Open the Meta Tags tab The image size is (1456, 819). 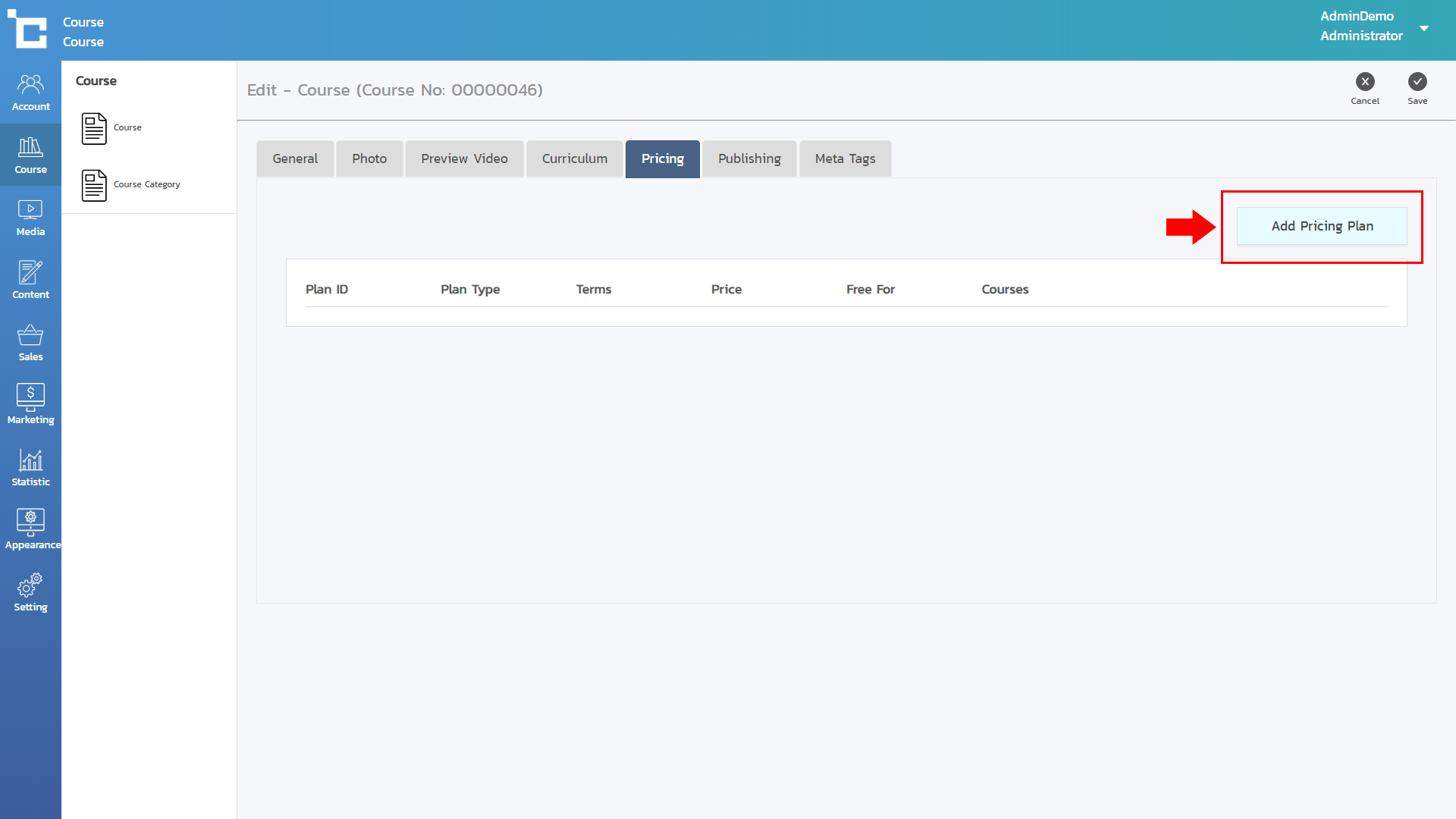tap(845, 158)
